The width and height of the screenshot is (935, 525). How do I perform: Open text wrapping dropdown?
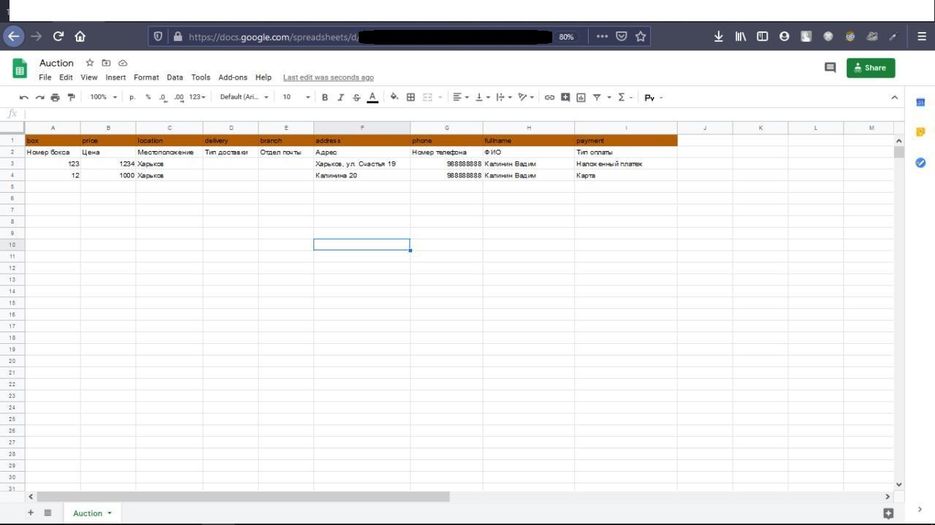coord(504,97)
